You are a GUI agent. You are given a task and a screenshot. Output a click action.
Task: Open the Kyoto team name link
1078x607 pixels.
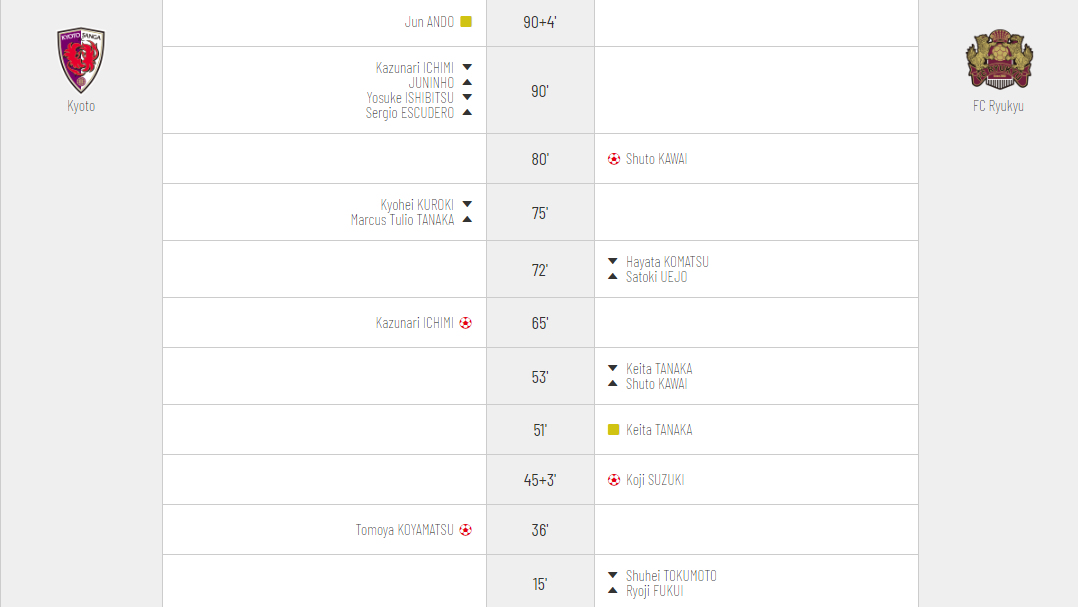click(81, 106)
